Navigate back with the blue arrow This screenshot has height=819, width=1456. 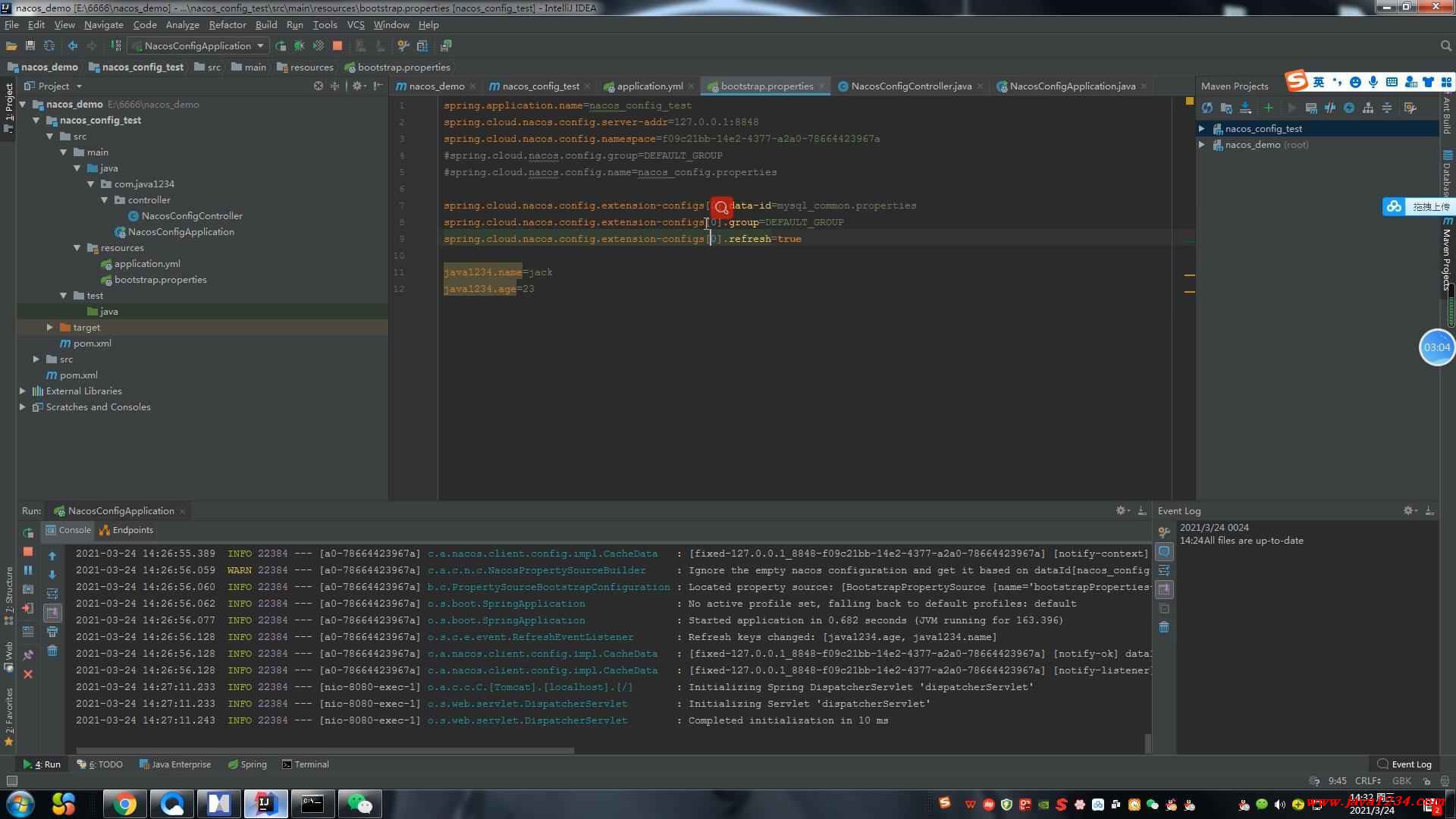click(x=73, y=46)
